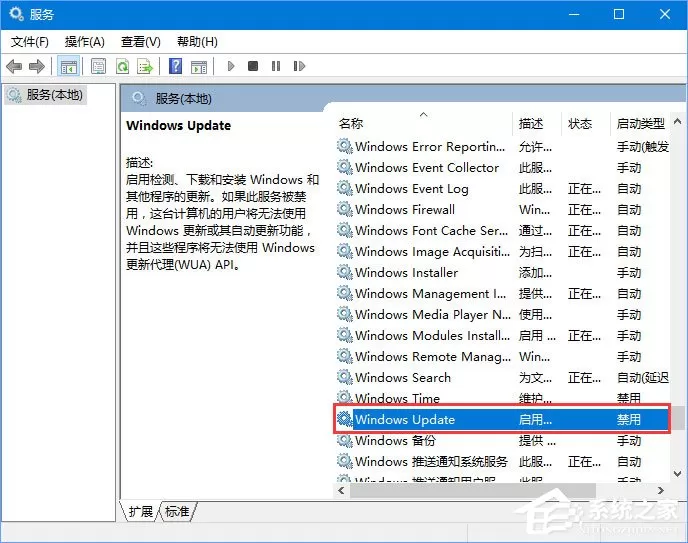Open the Help question mark icon
Viewport: 688px width, 543px height.
176,66
